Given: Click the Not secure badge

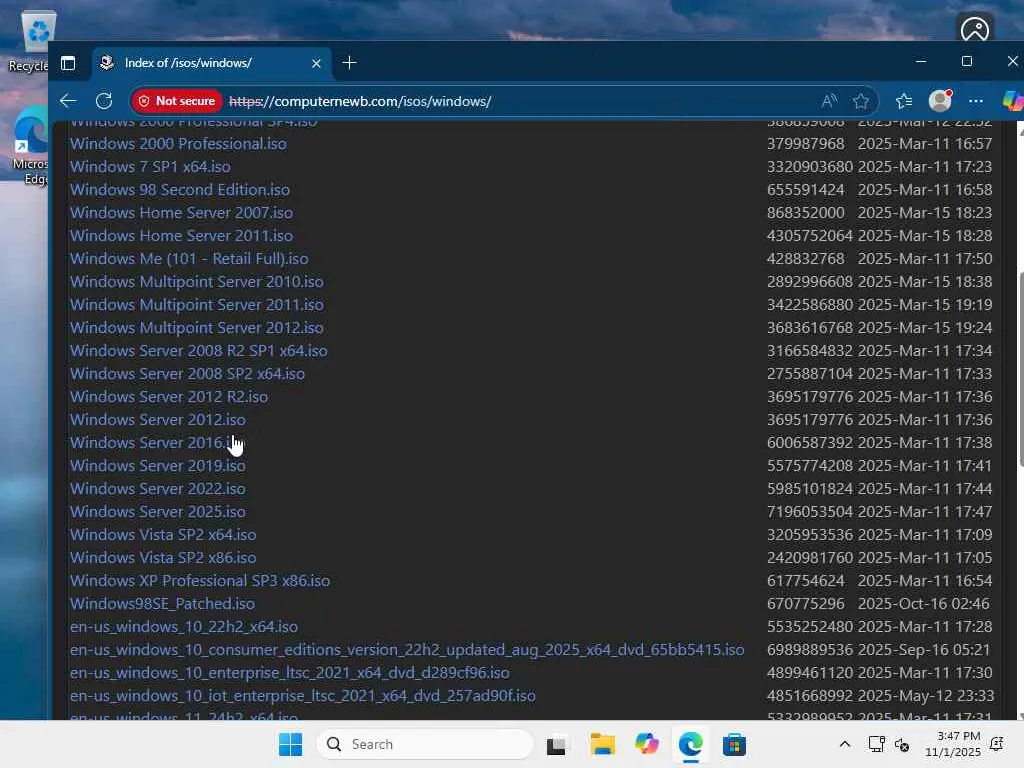Looking at the screenshot, I should [x=176, y=101].
